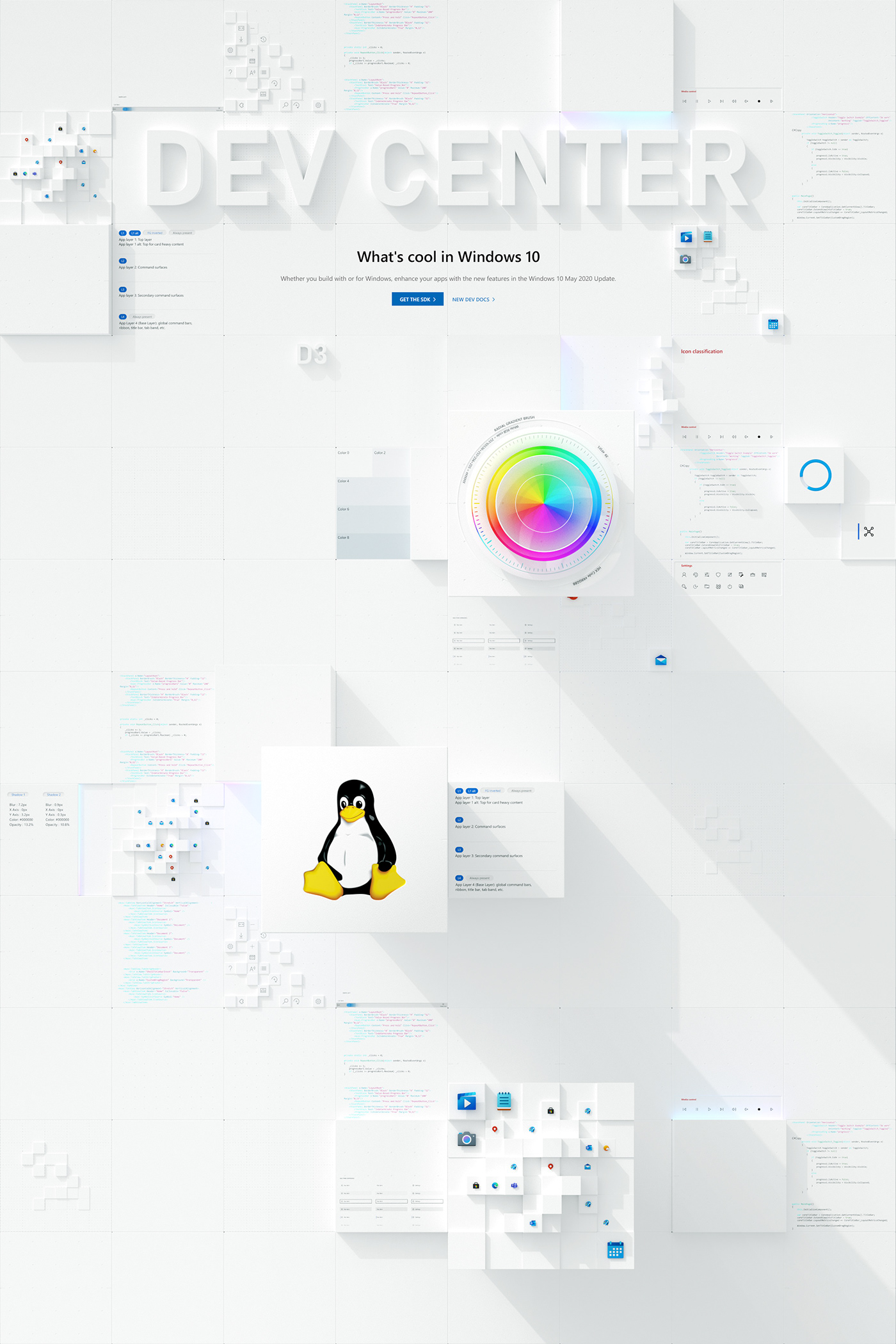Click the "RADIAL GRADIENT BRUSH" label on the wheel

coord(514,423)
